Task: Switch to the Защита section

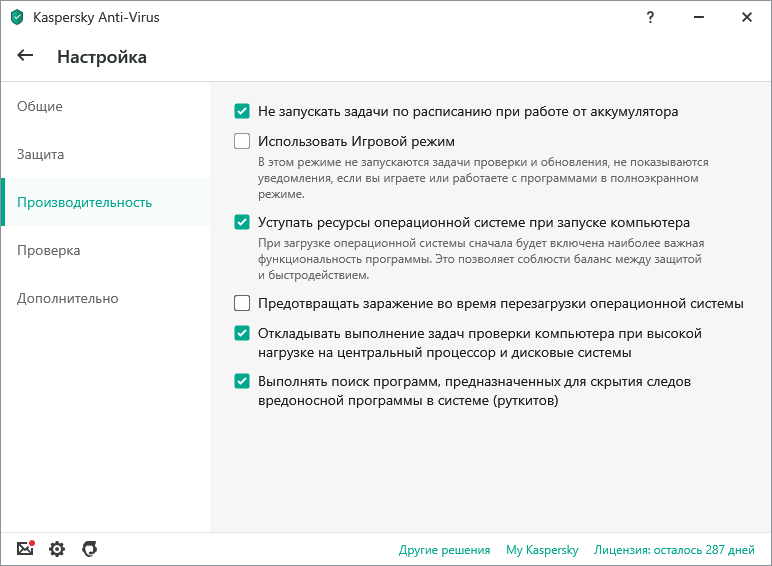Action: (x=105, y=155)
